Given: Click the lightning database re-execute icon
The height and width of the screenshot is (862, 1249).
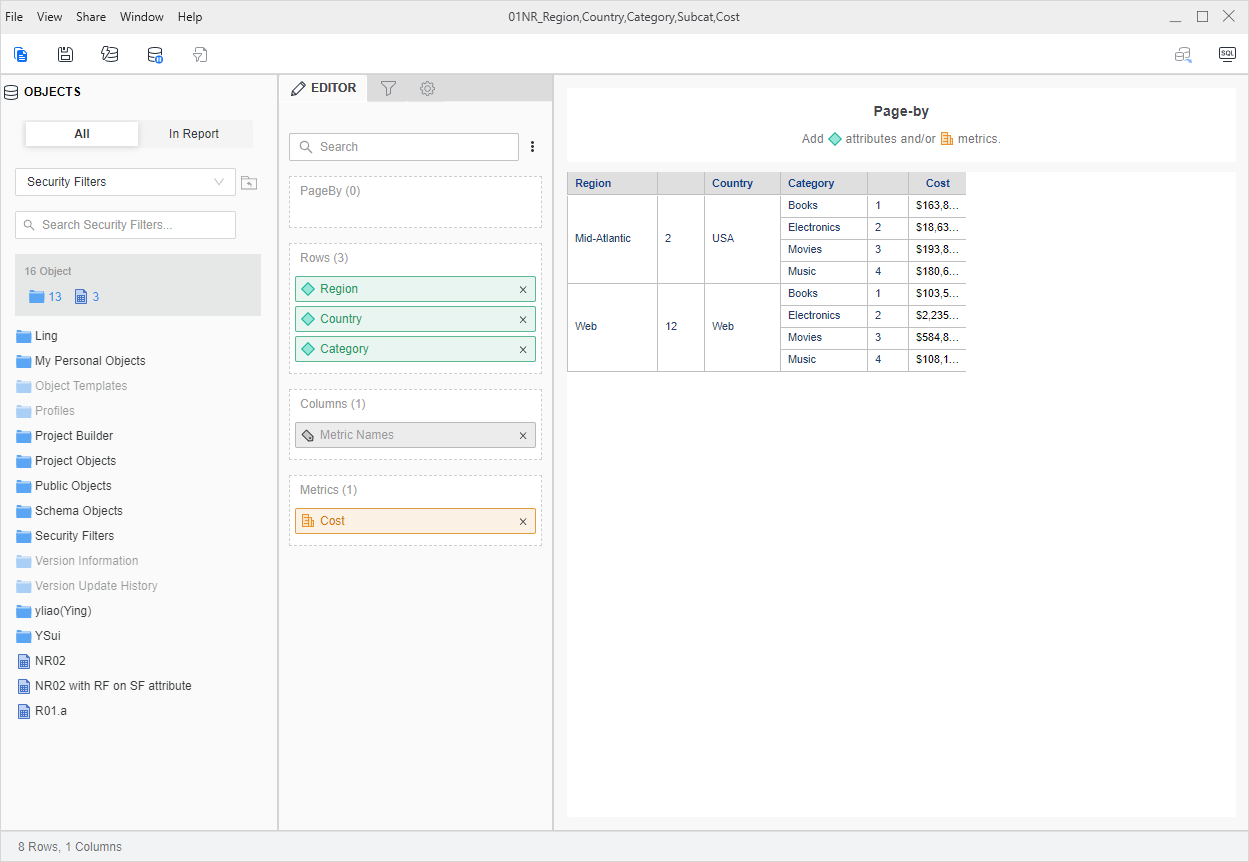Looking at the screenshot, I should click(110, 55).
